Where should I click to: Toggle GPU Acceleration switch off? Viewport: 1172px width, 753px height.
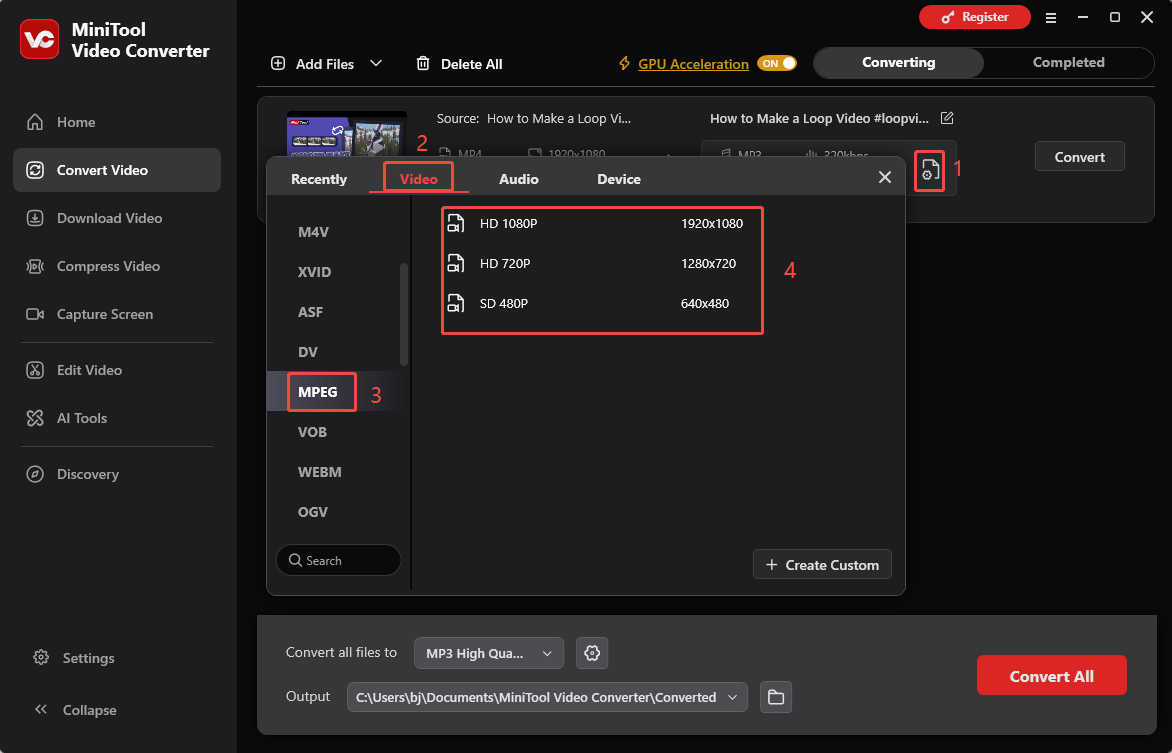(777, 64)
